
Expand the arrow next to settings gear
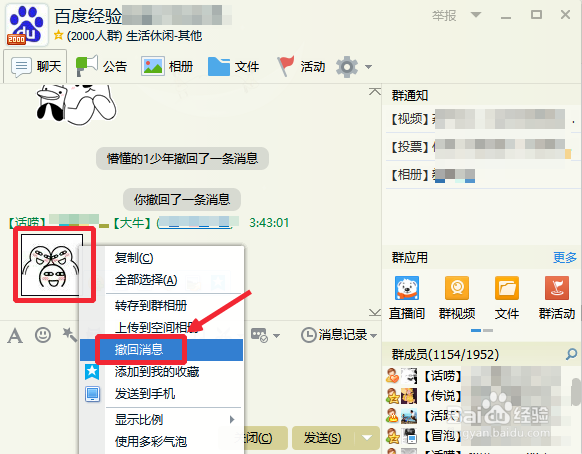point(368,67)
